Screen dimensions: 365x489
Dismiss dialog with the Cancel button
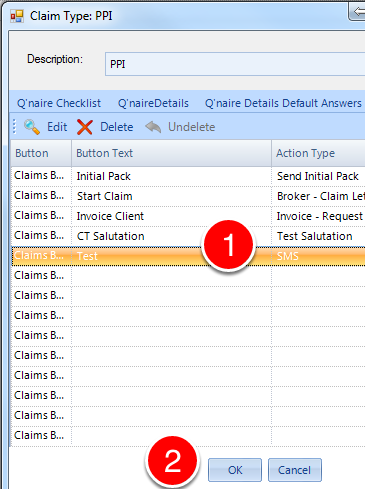pos(295,470)
